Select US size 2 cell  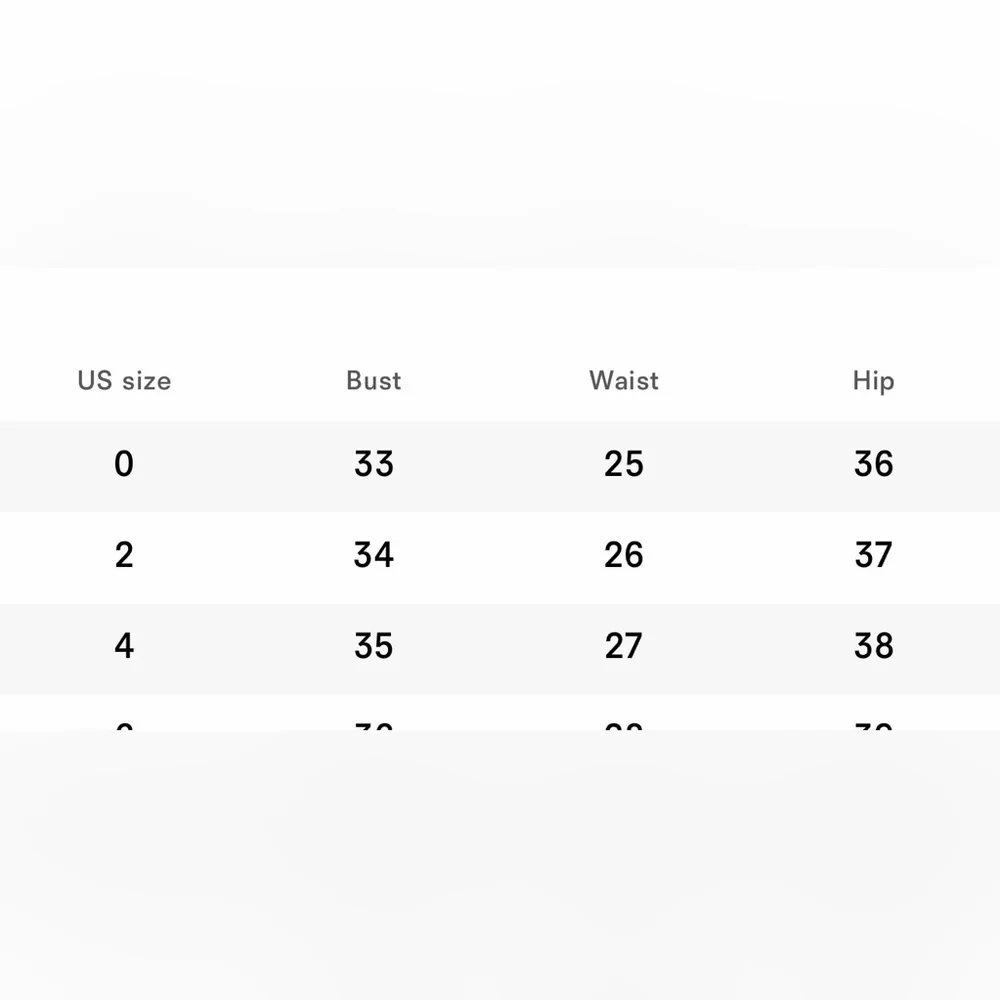coord(124,555)
